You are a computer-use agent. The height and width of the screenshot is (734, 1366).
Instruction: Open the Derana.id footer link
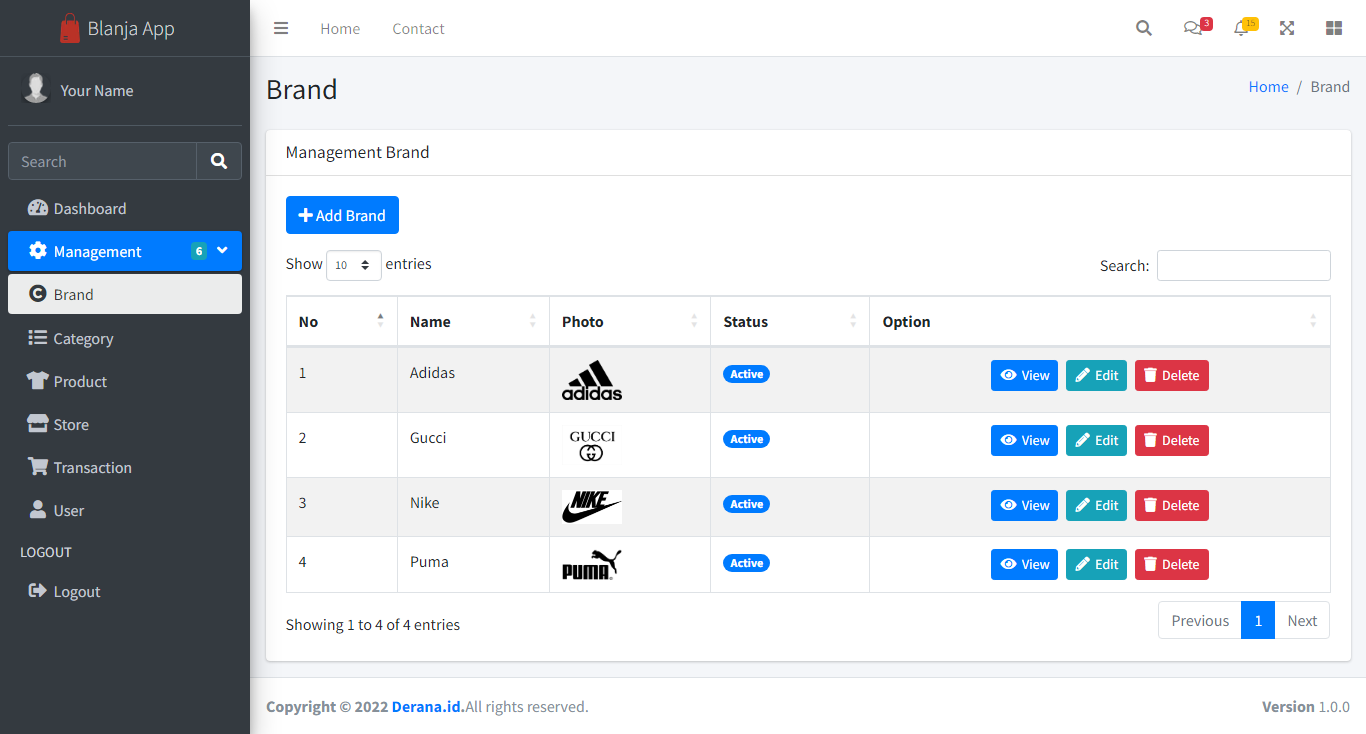[x=428, y=706]
